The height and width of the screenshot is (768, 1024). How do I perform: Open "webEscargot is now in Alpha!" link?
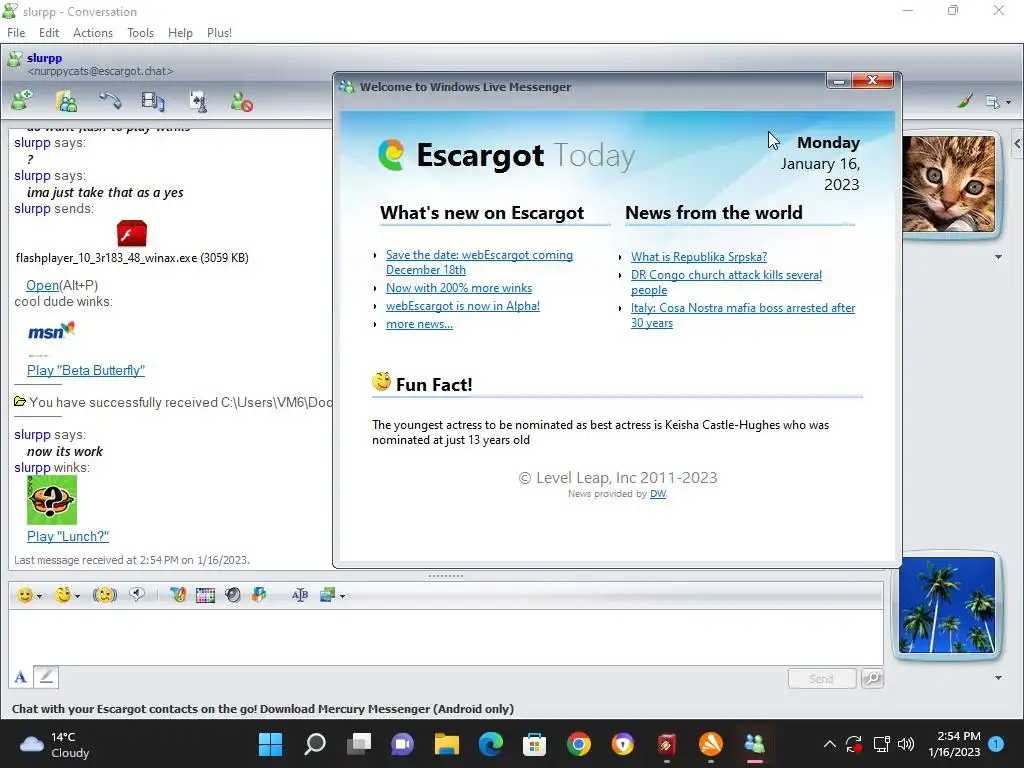[463, 306]
